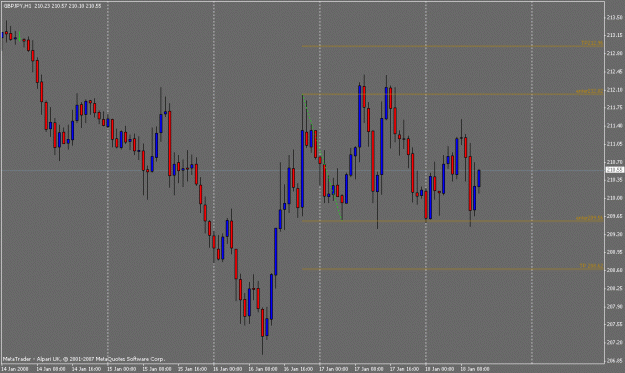Select the enter 212.02 line label

tap(590, 91)
